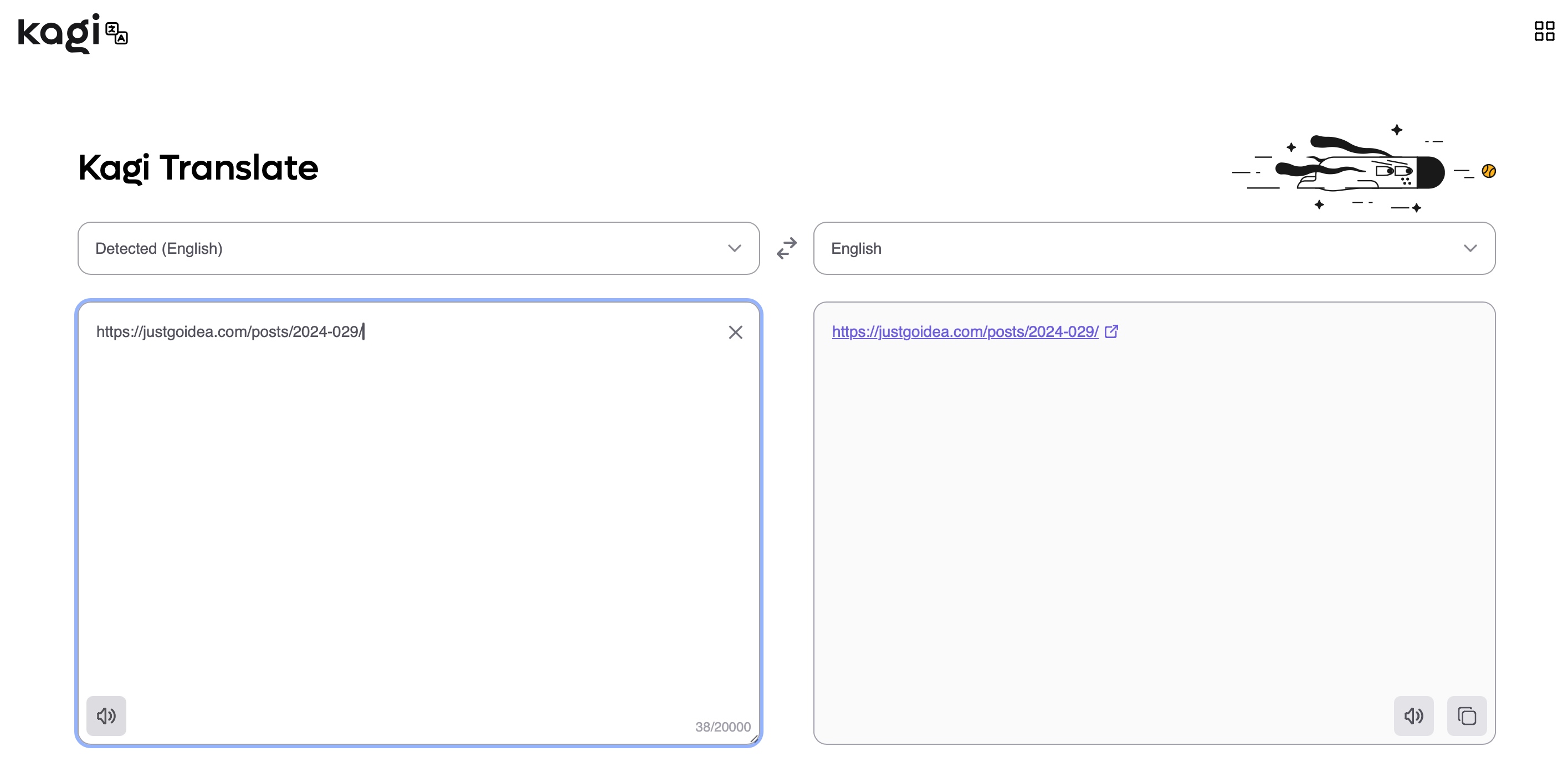This screenshot has height=767, width=1568.
Task: Click the Kagi logo
Action: tap(58, 33)
